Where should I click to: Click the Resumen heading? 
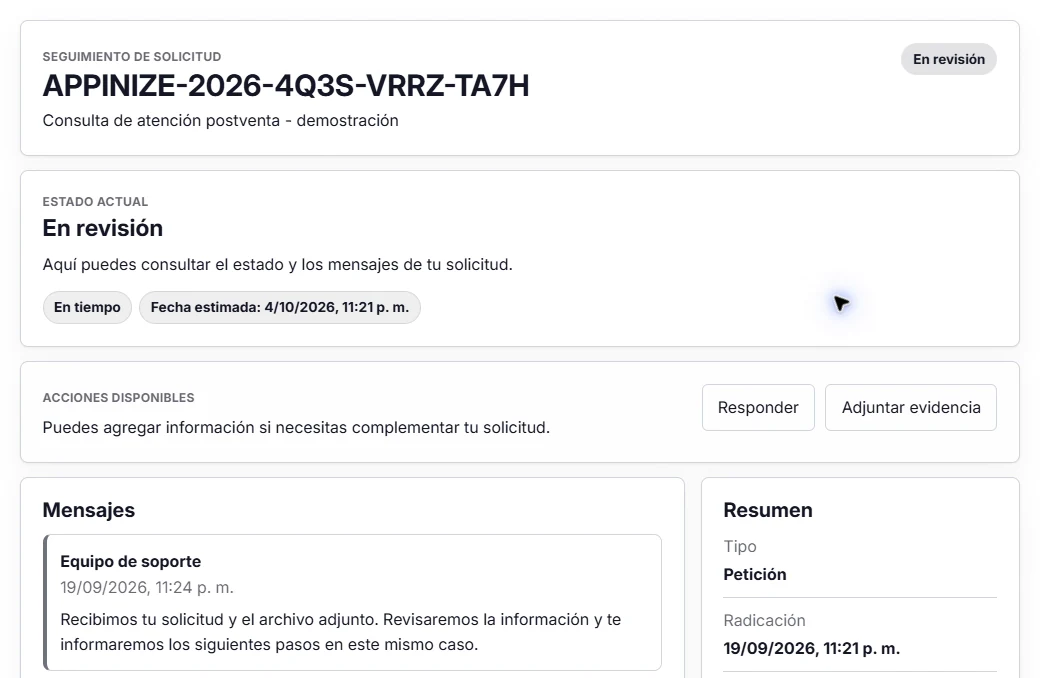768,510
